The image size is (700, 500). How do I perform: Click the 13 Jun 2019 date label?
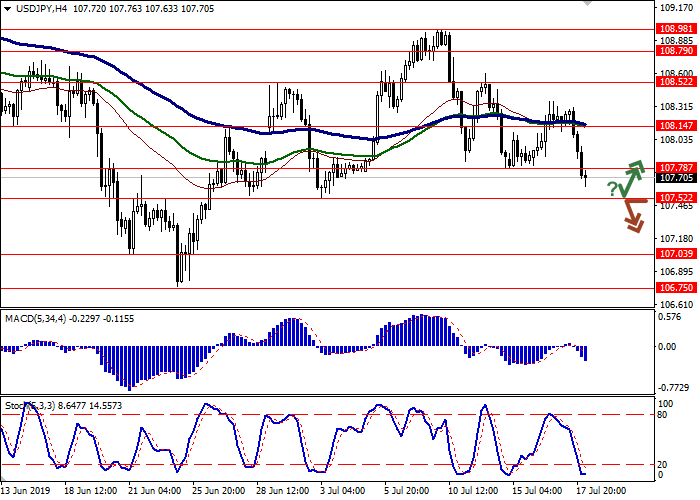coord(28,492)
